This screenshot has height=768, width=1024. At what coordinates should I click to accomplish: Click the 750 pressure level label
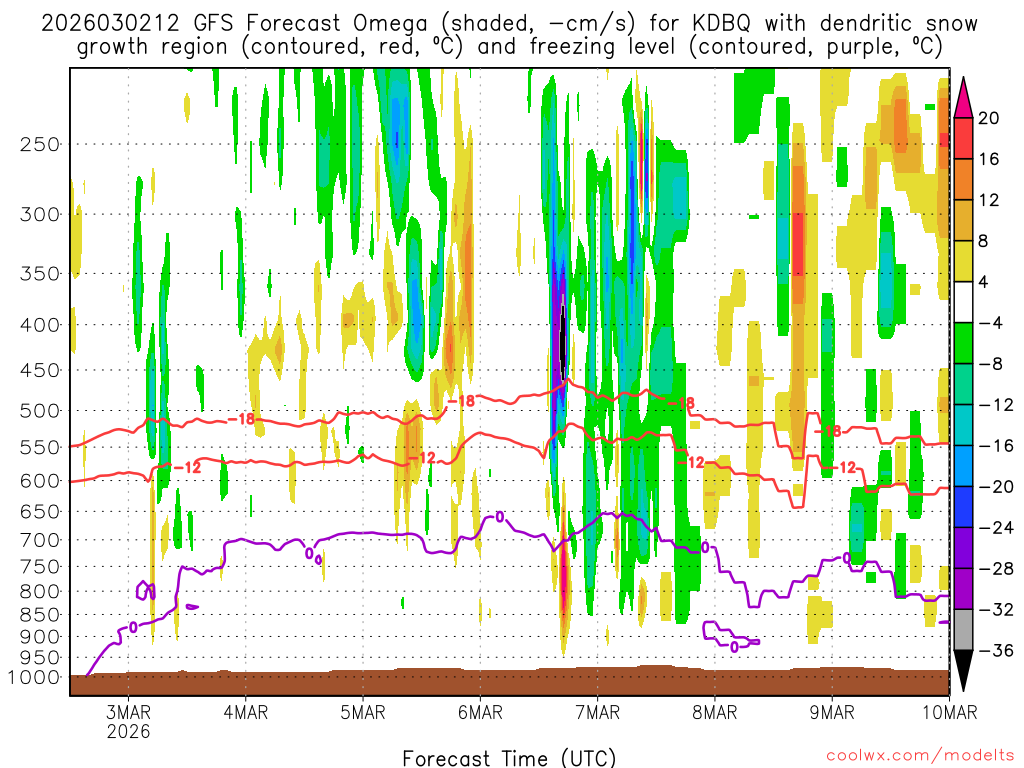click(x=40, y=567)
